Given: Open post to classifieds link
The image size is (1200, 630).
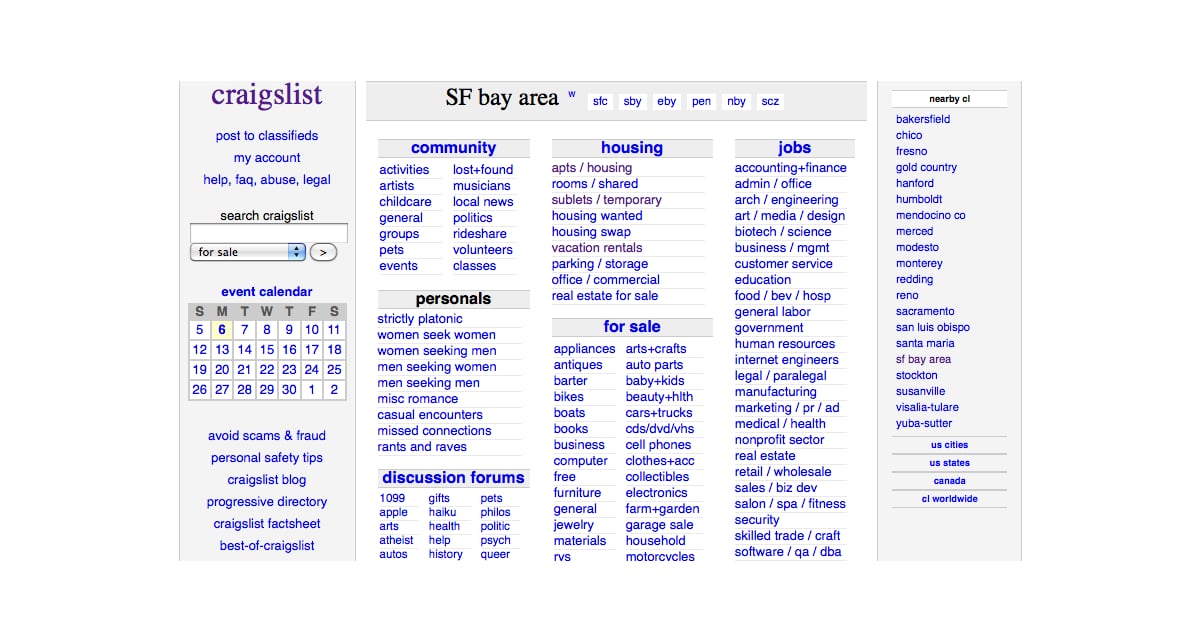Looking at the screenshot, I should coord(267,136).
